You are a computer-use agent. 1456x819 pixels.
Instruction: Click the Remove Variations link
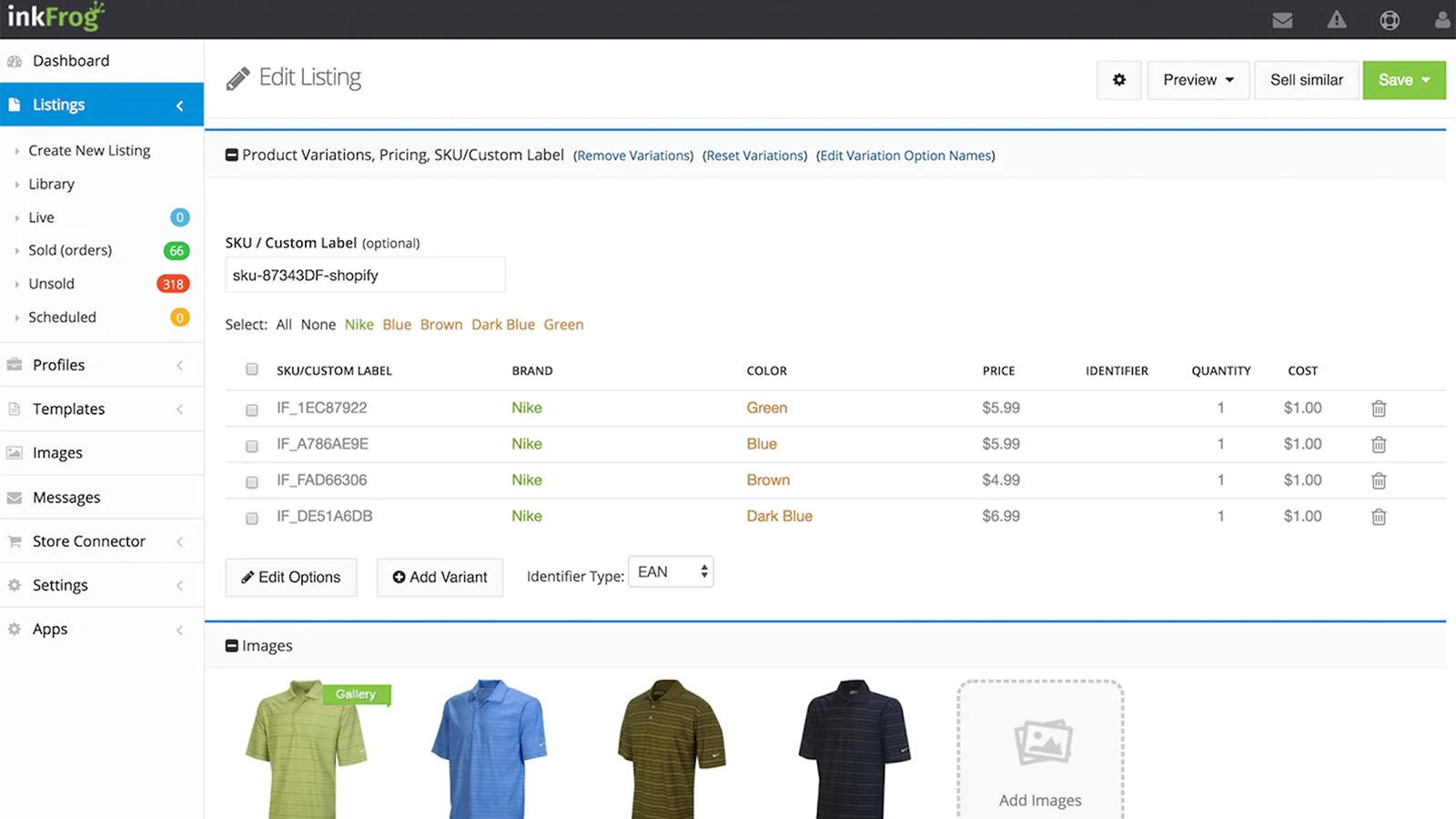pyautogui.click(x=632, y=156)
